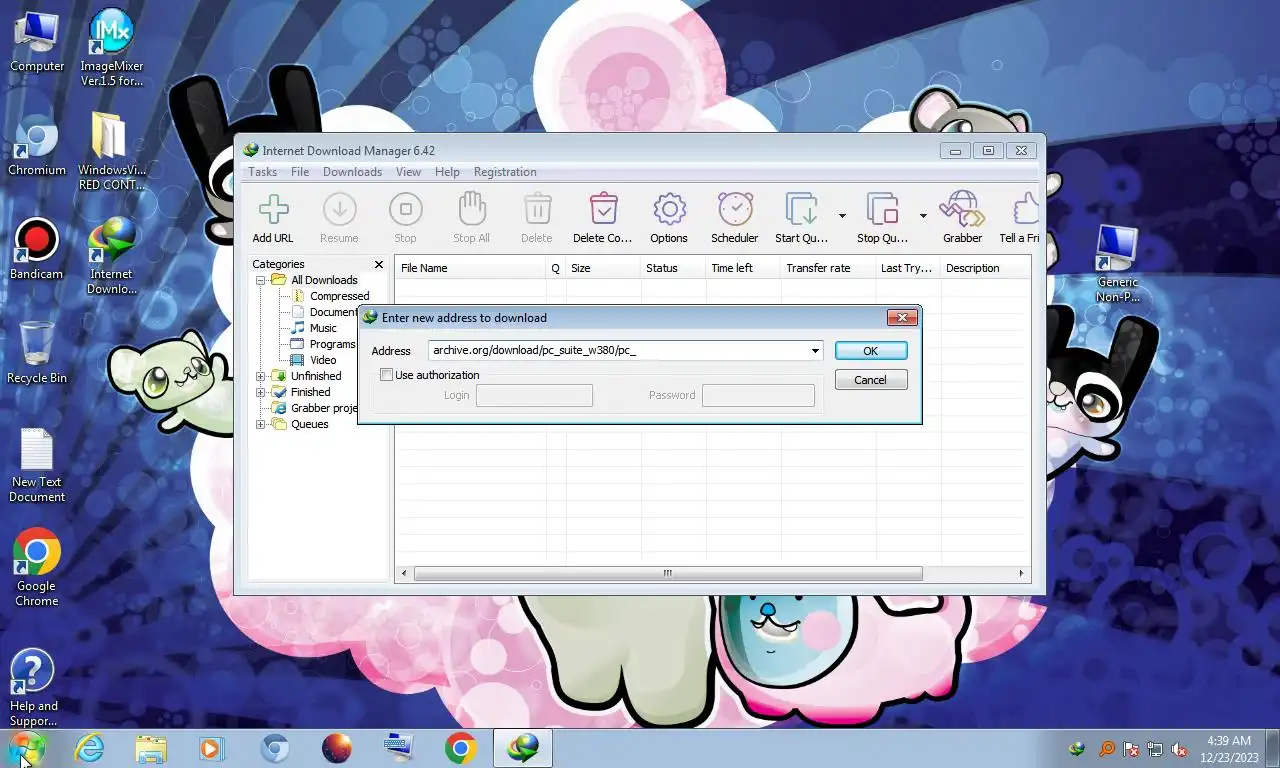Click the Stop toolbar icon
This screenshot has width=1280, height=768.
[x=405, y=210]
